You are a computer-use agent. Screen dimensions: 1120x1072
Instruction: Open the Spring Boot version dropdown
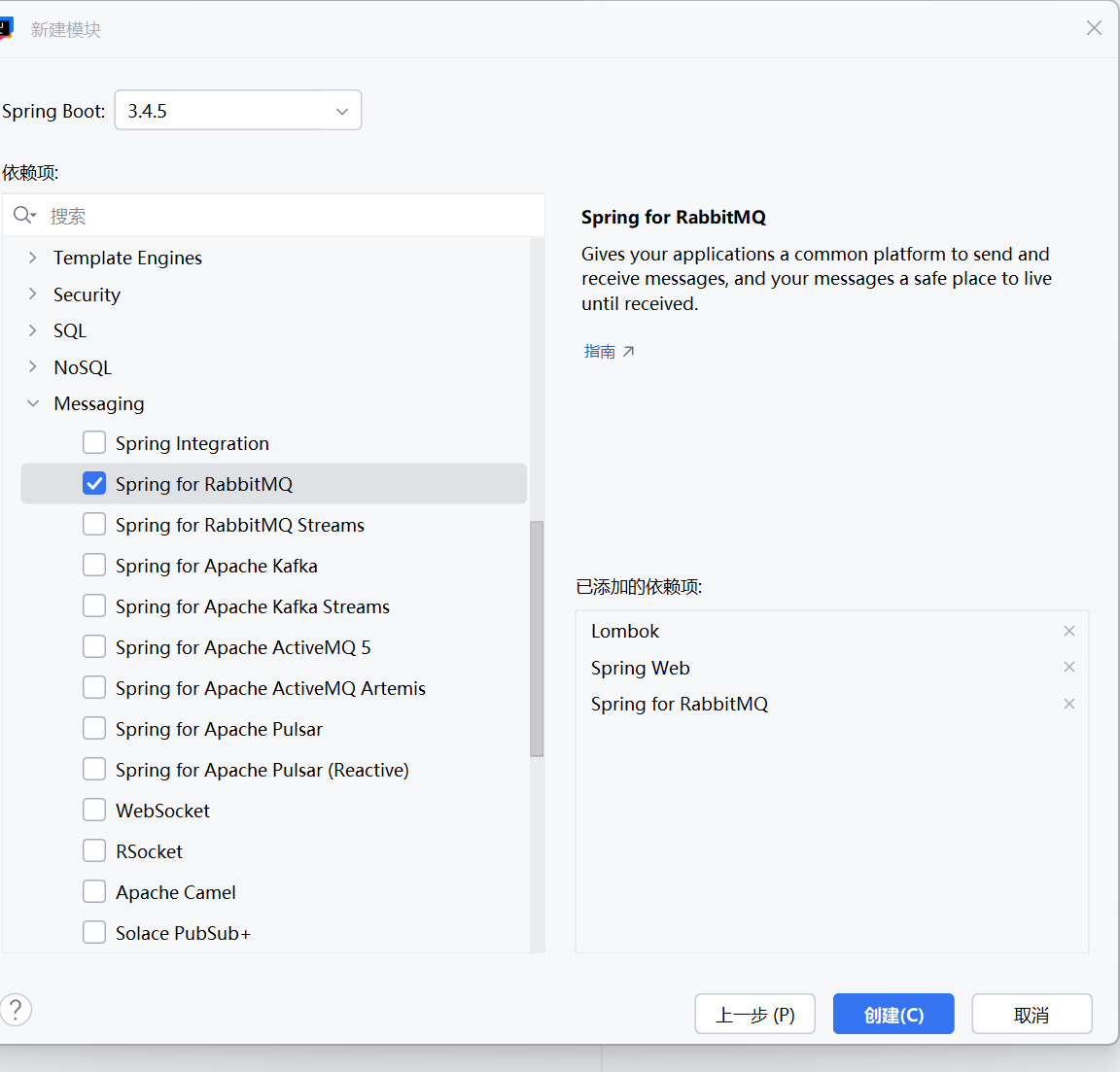[238, 111]
